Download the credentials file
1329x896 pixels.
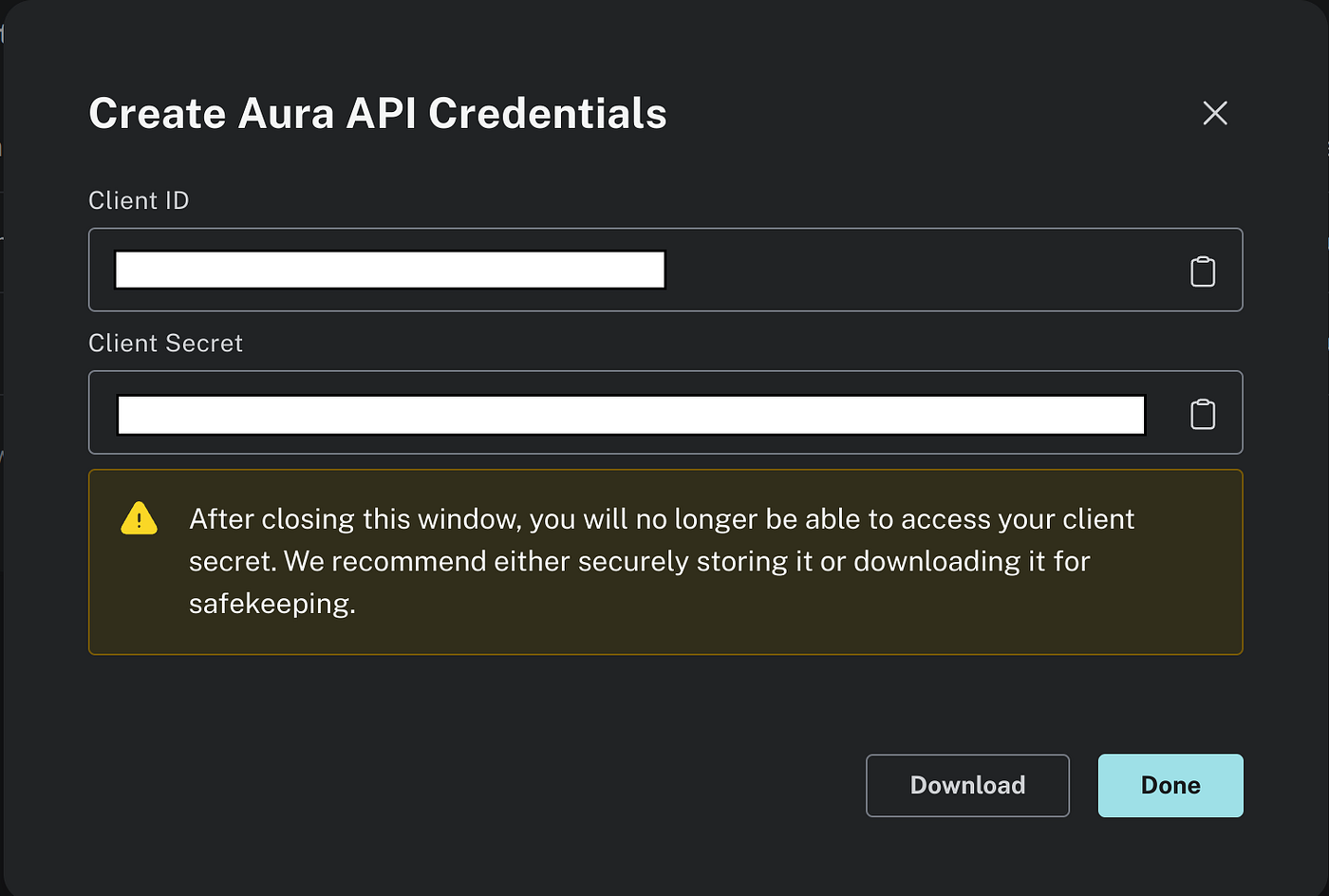pos(967,785)
